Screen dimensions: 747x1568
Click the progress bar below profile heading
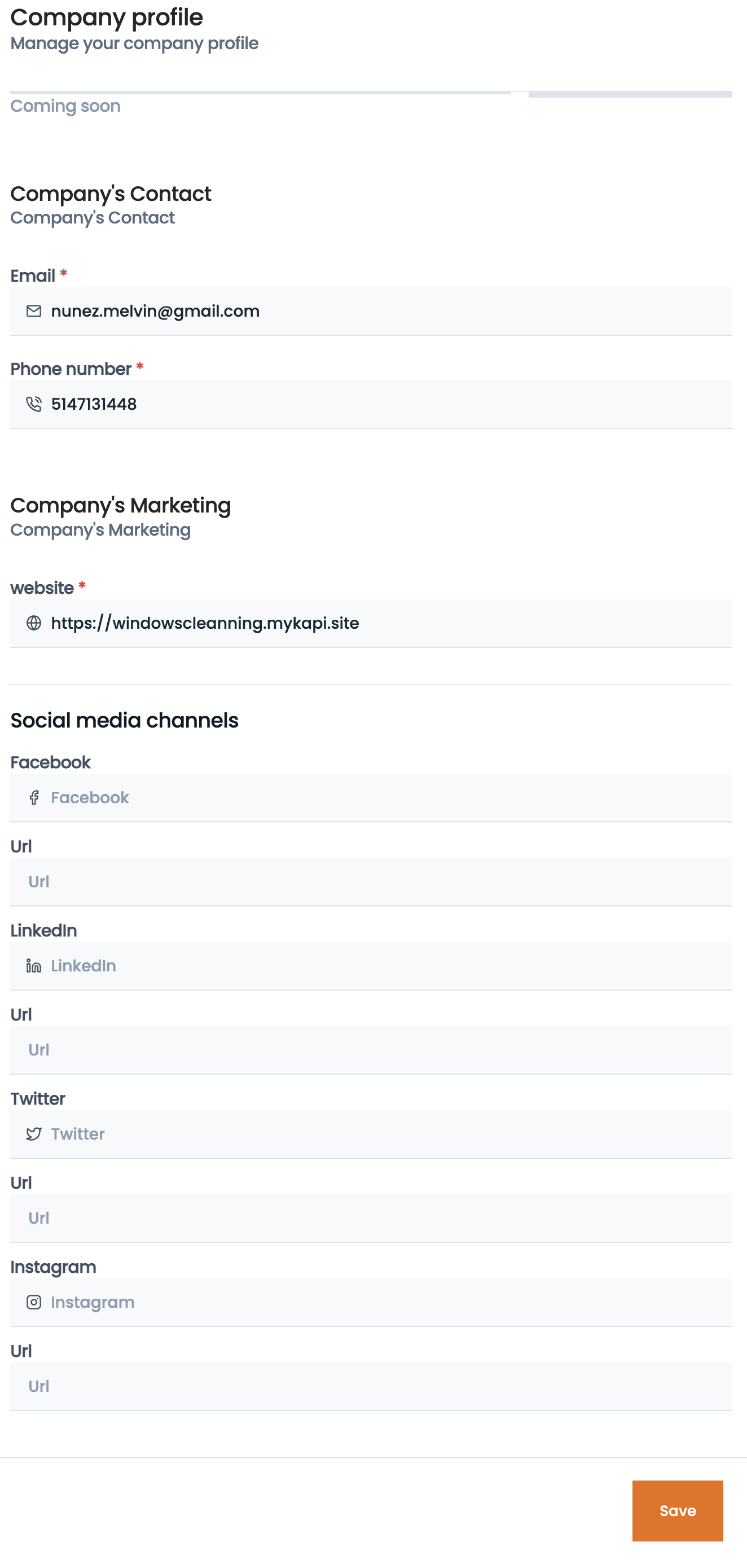371,94
